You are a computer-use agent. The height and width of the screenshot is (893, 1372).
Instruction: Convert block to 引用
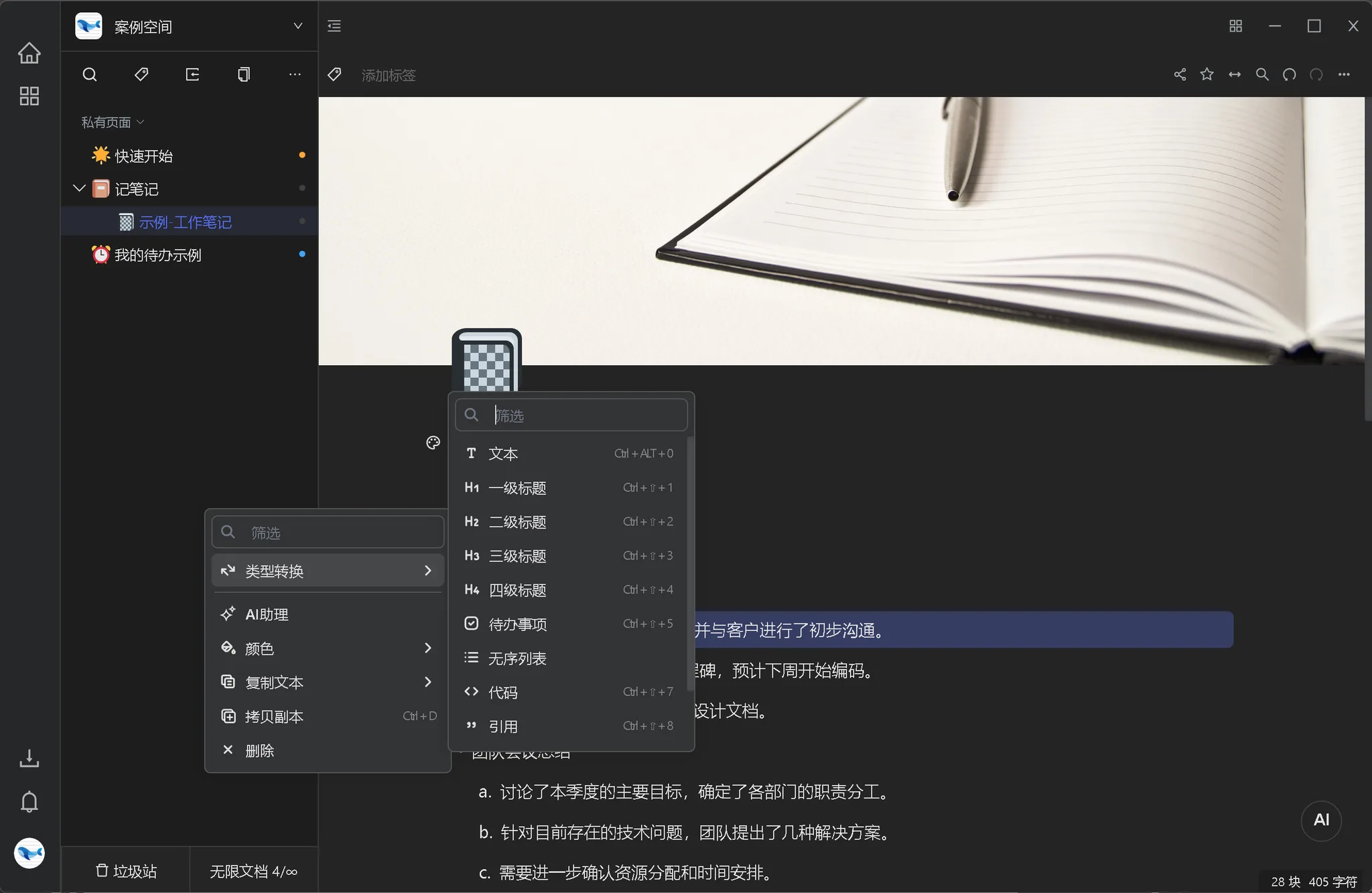click(569, 727)
